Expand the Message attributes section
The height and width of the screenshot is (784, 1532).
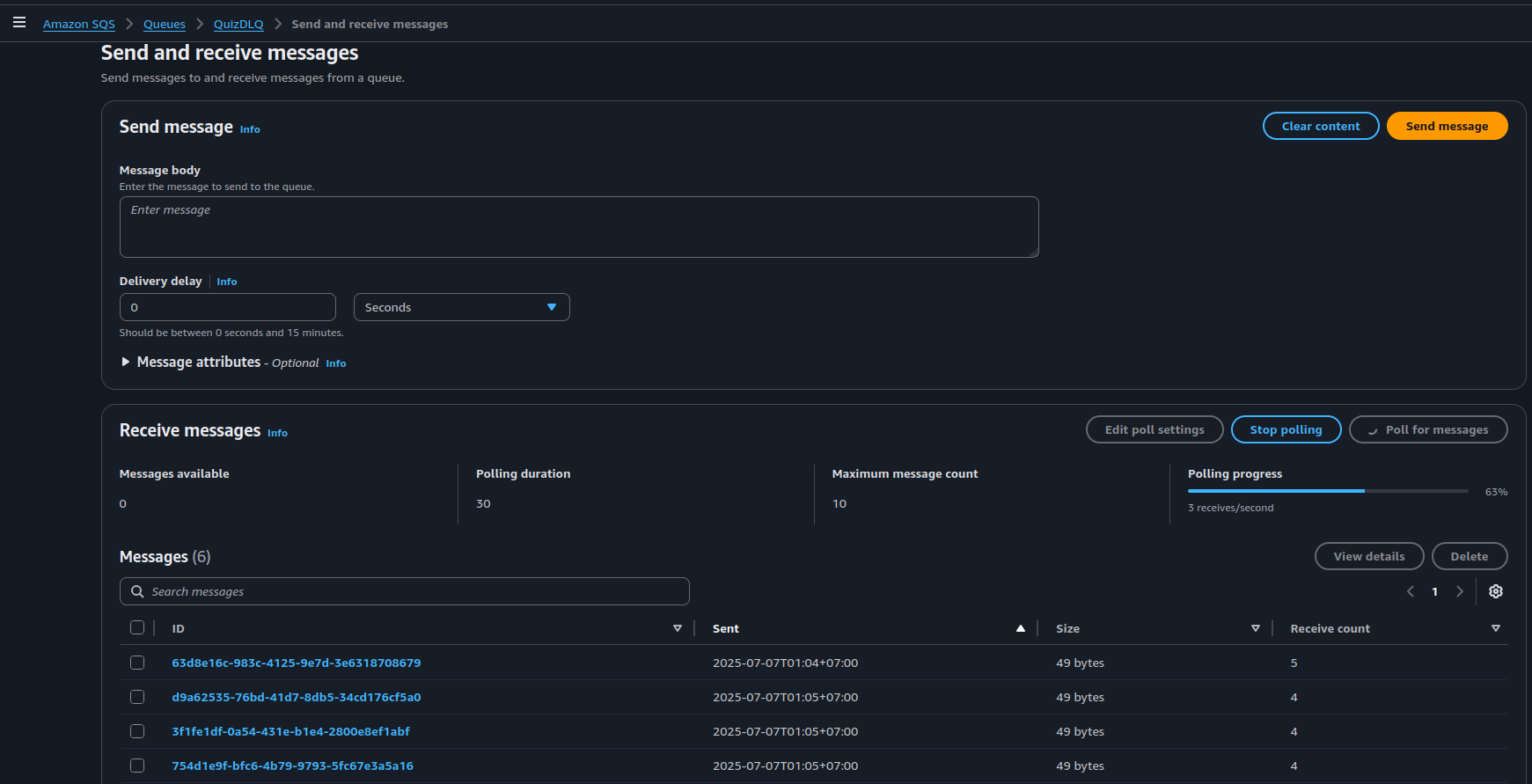click(126, 363)
